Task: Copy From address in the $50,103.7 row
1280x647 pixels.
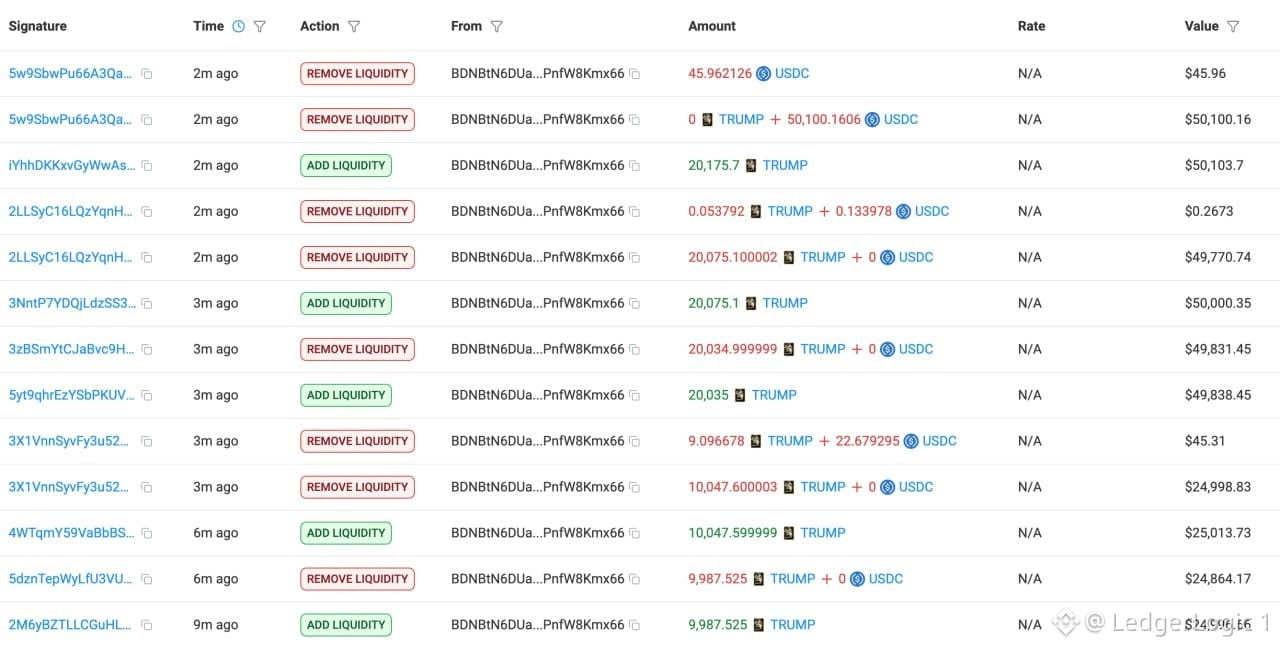Action: click(635, 166)
